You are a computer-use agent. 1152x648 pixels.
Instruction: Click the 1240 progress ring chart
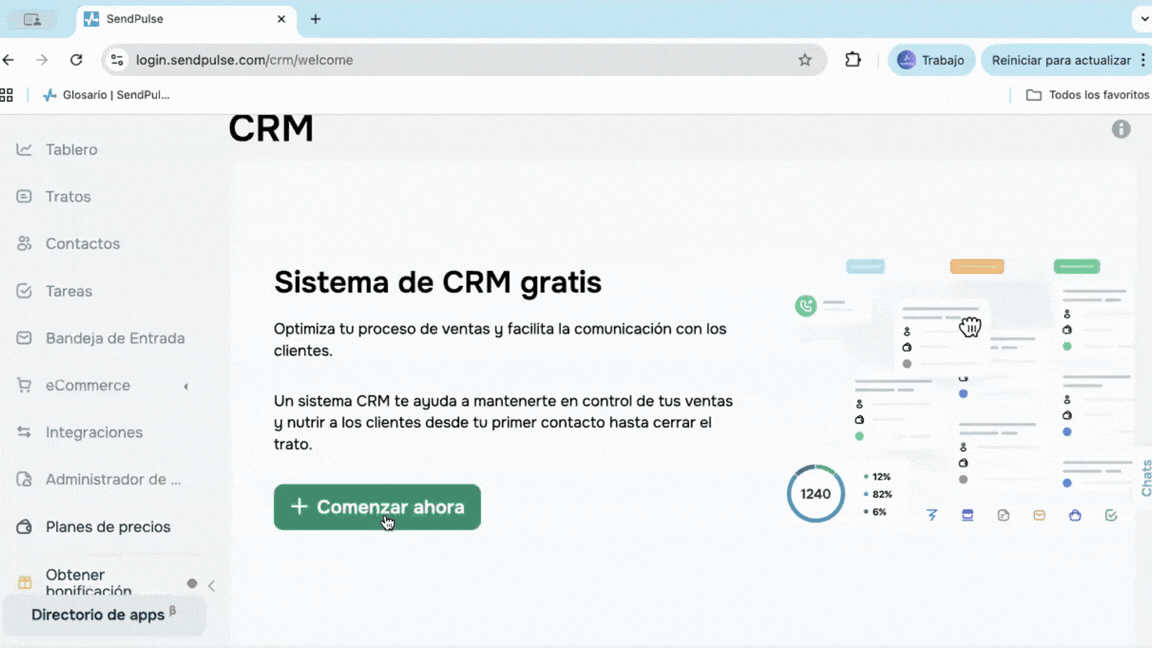[815, 493]
